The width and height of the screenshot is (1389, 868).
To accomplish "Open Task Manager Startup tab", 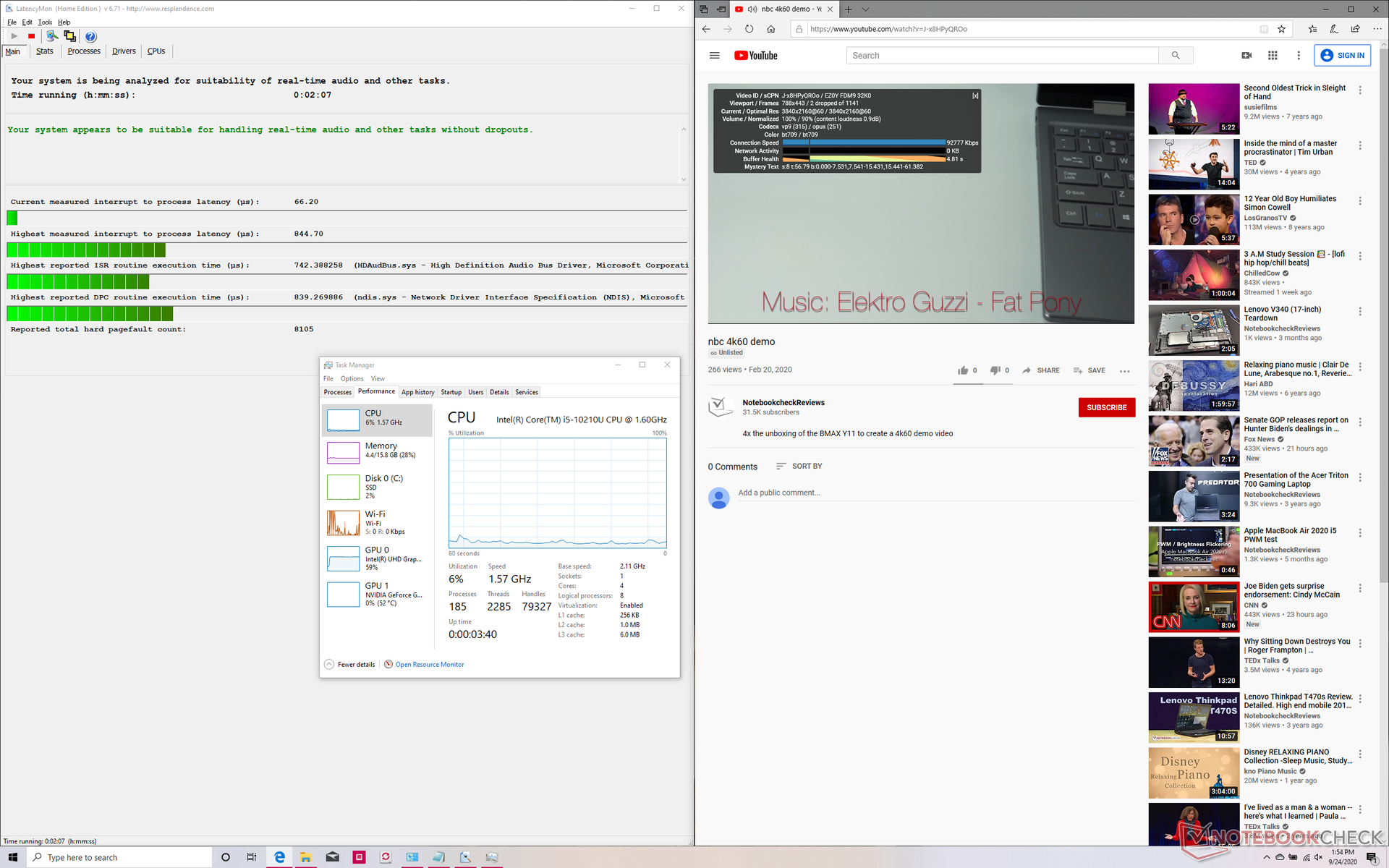I will 451,392.
